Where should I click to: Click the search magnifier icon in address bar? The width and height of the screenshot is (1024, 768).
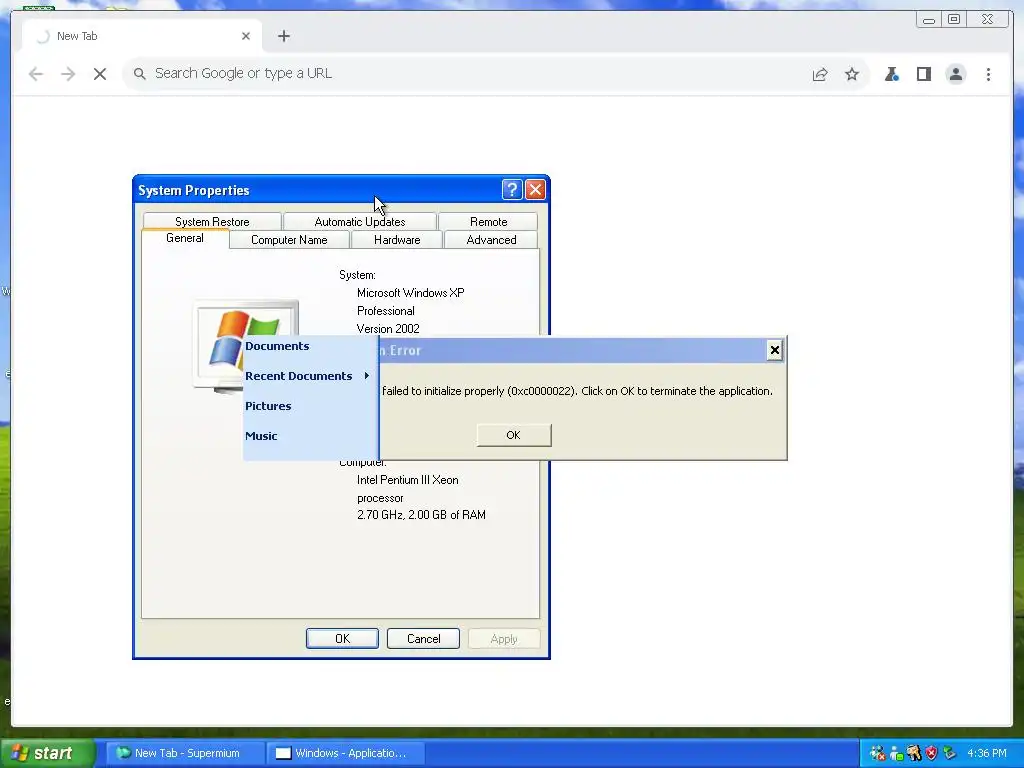coord(140,74)
